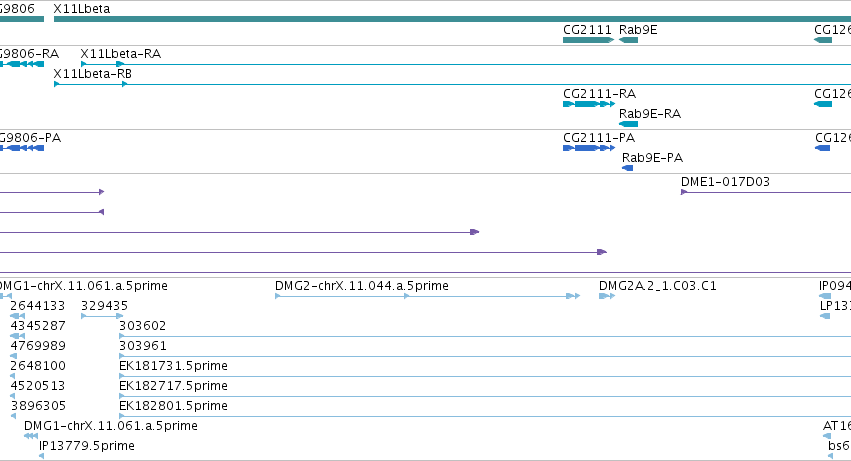Image resolution: width=851 pixels, height=461 pixels.
Task: Click the DMG2A.2_1.C03.C1 EST glyph
Action: click(607, 296)
